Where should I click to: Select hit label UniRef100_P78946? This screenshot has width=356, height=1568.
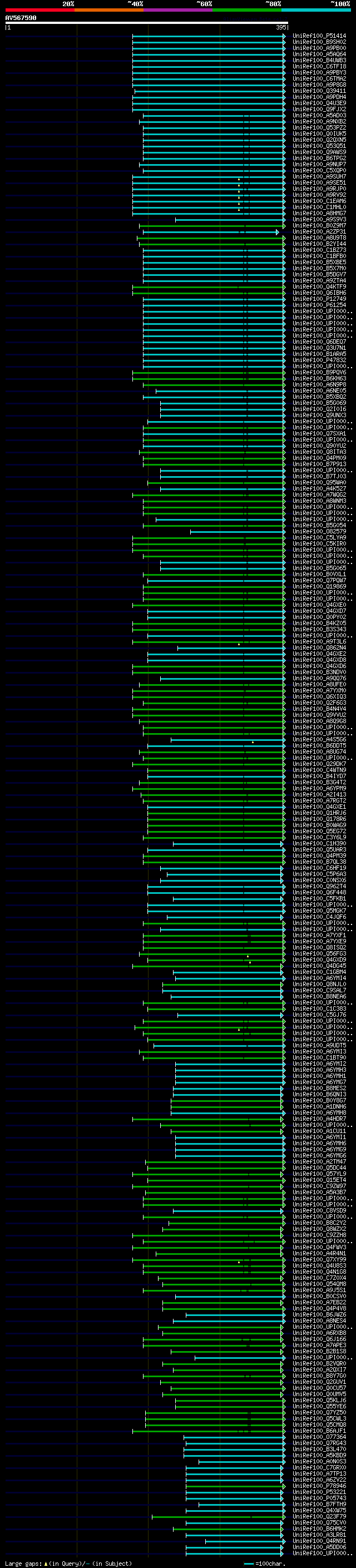[319, 1486]
